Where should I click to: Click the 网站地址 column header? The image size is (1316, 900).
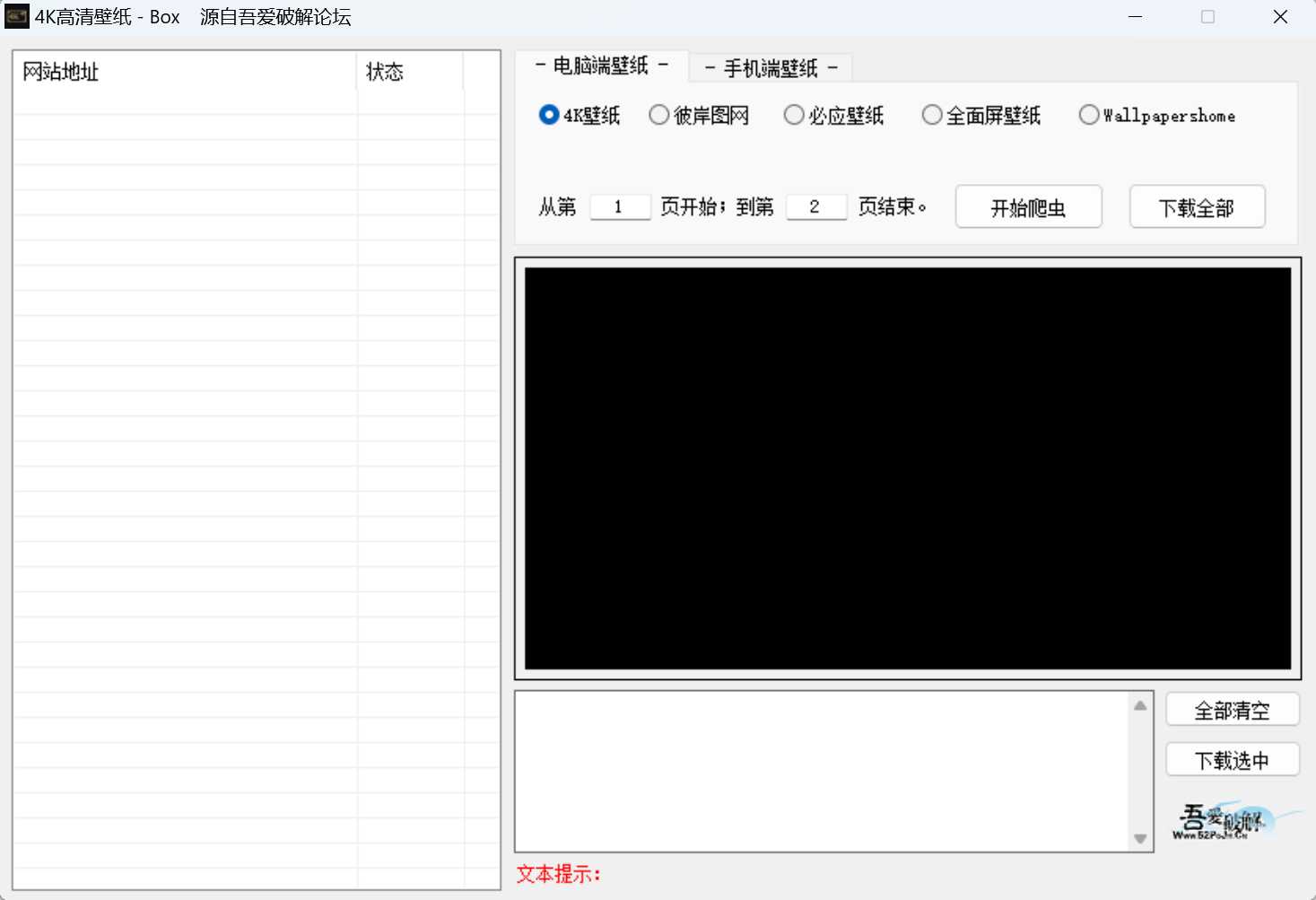(184, 72)
